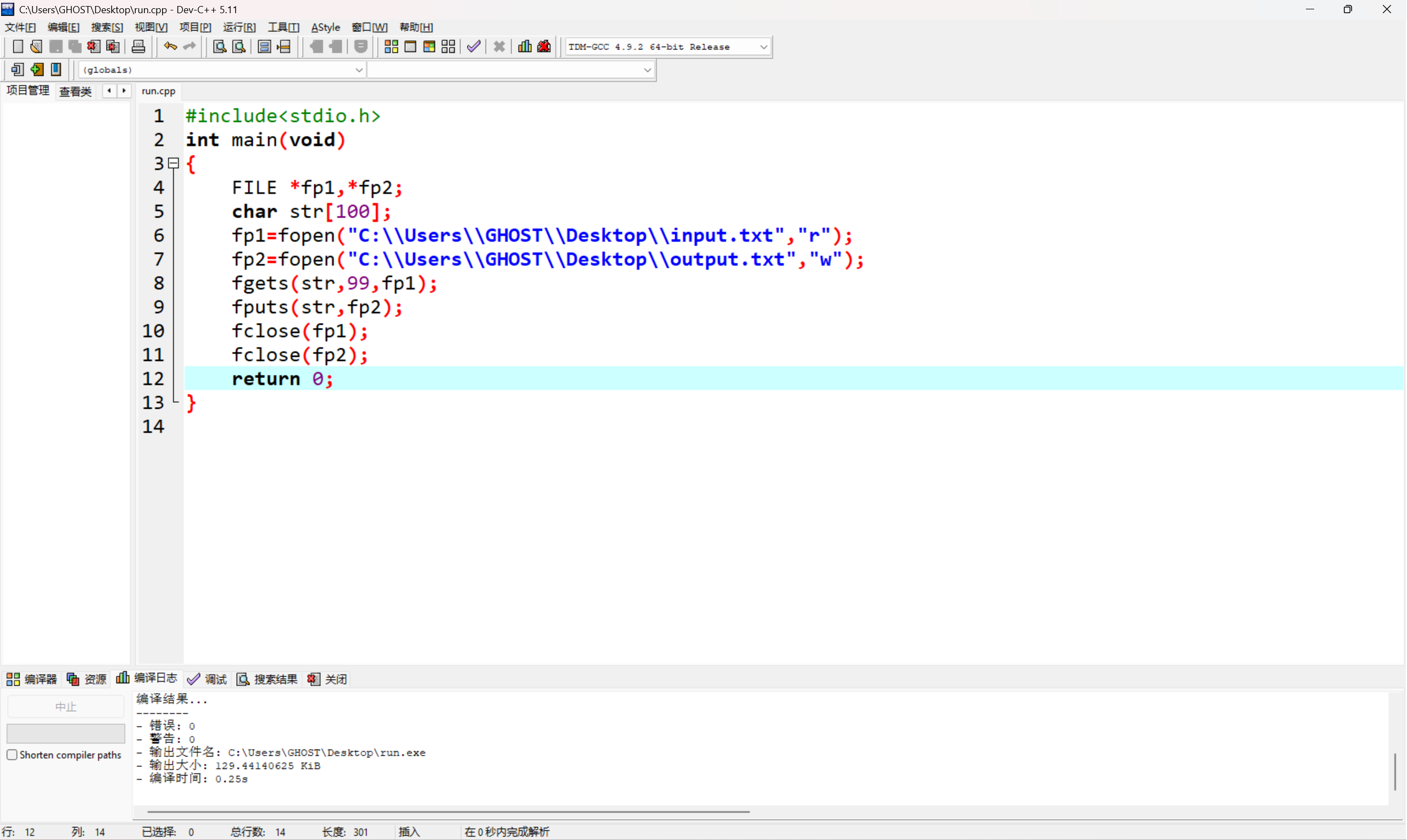The image size is (1407, 840).
Task: Click the Compile icon with colored squares
Action: [x=391, y=47]
